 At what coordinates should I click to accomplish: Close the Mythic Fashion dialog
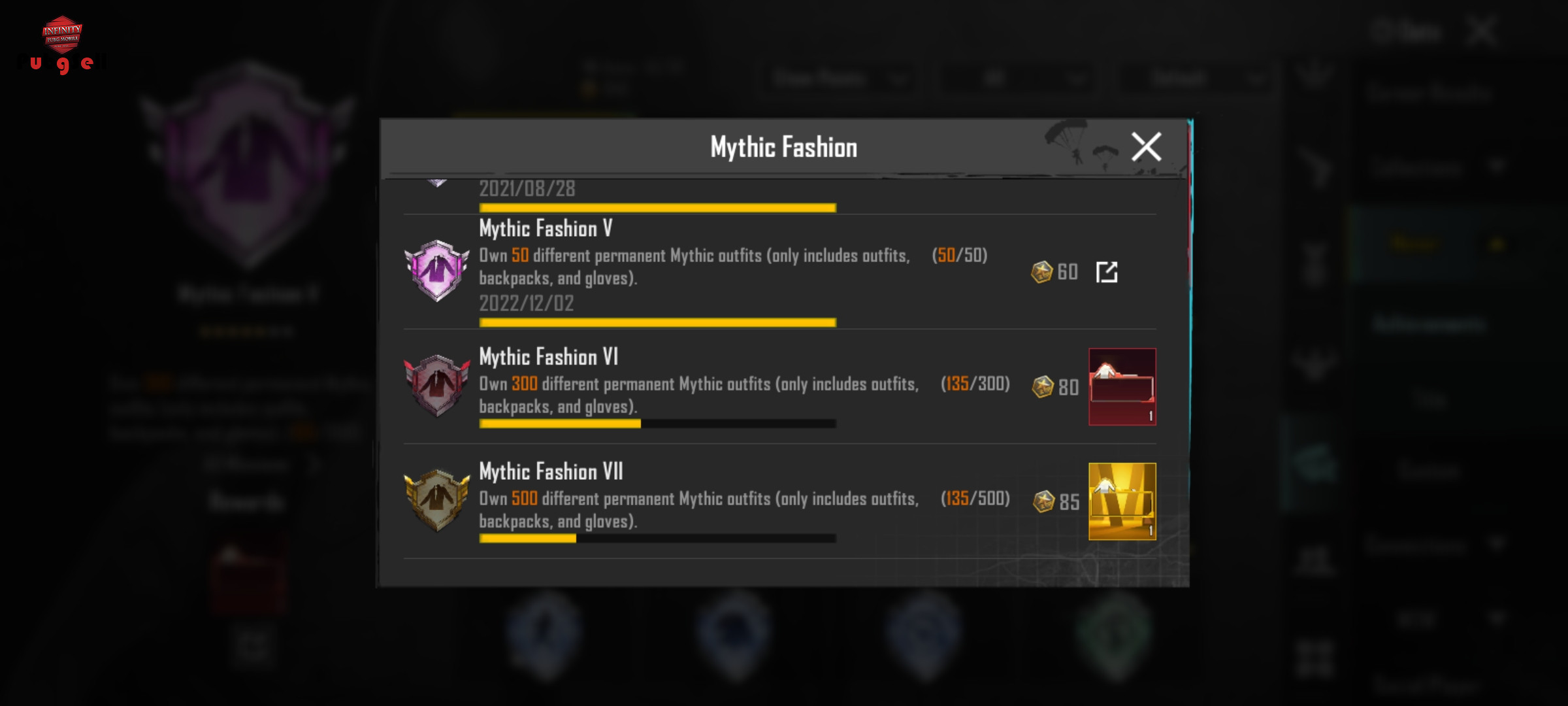click(x=1146, y=146)
